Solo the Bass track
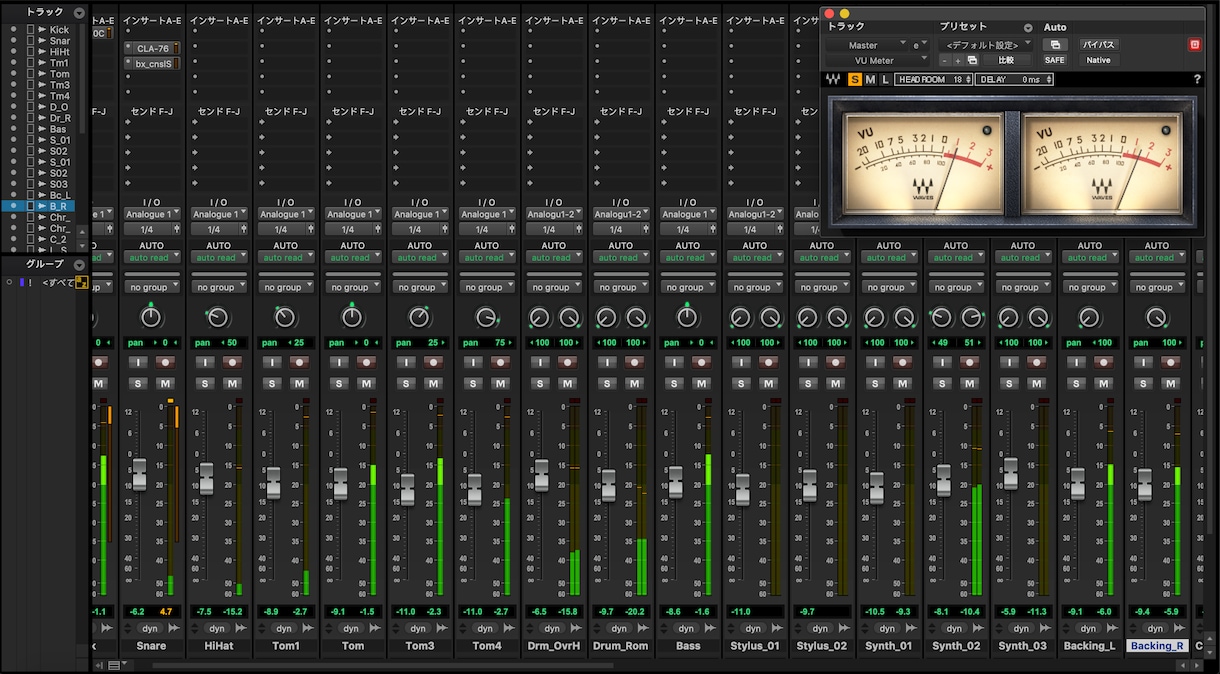The height and width of the screenshot is (674, 1220). pos(674,384)
